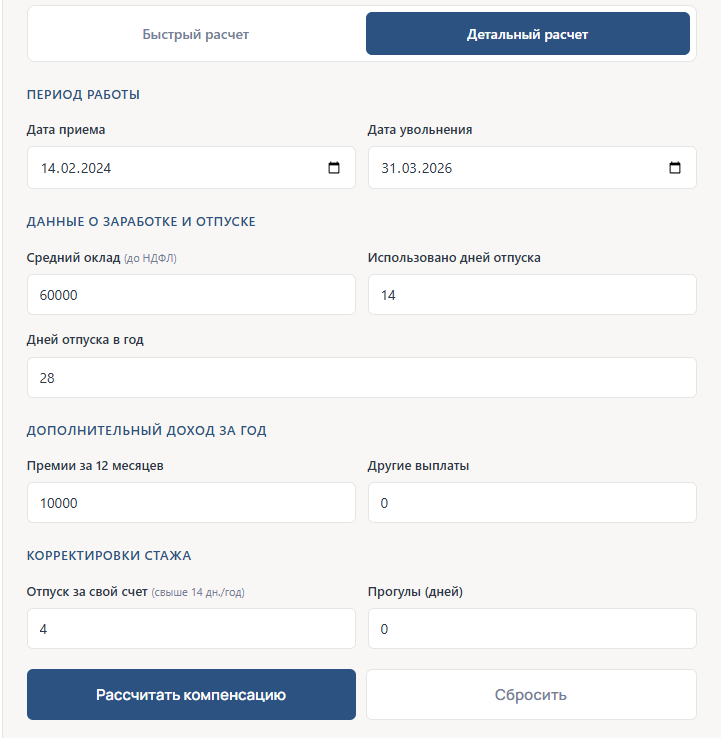Select the Отпуск за свой счет input
The image size is (721, 738).
(x=191, y=629)
